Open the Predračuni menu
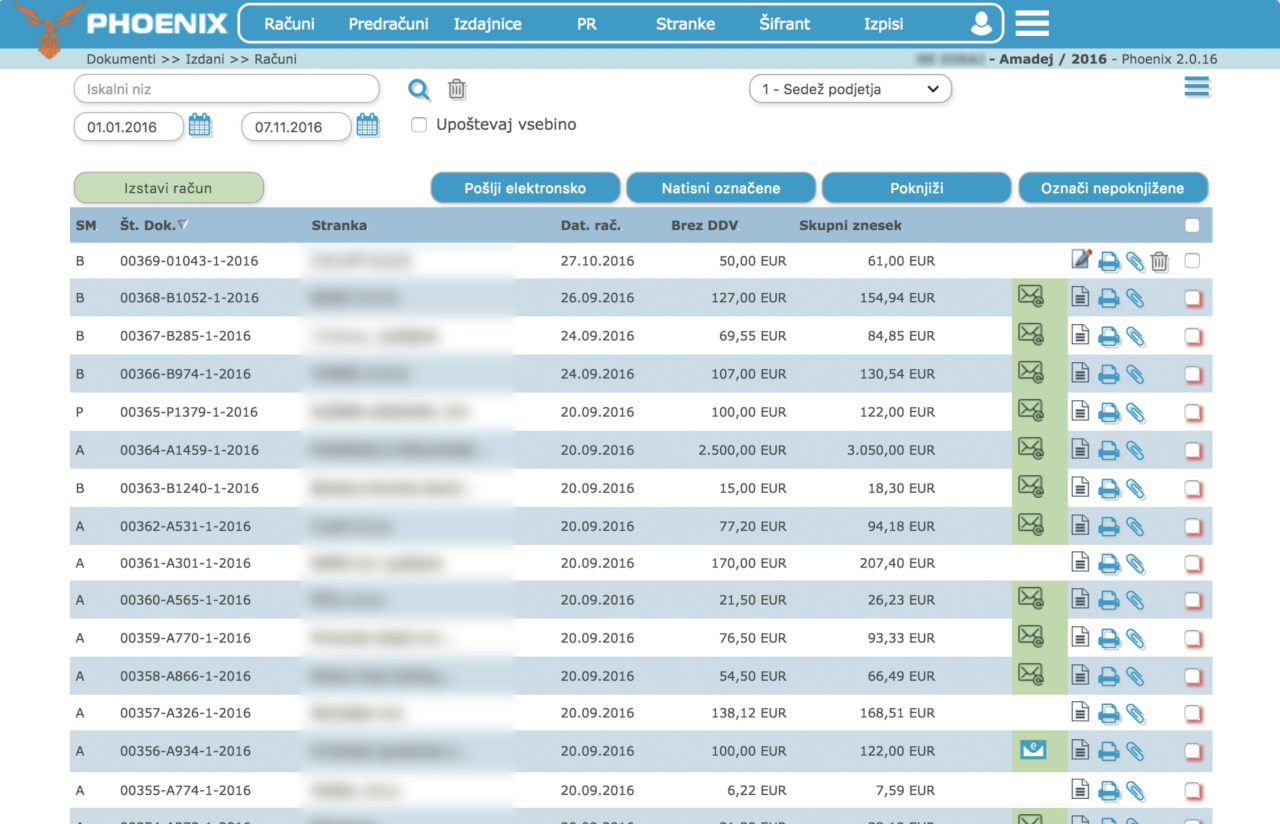Image resolution: width=1280 pixels, height=824 pixels. [388, 24]
